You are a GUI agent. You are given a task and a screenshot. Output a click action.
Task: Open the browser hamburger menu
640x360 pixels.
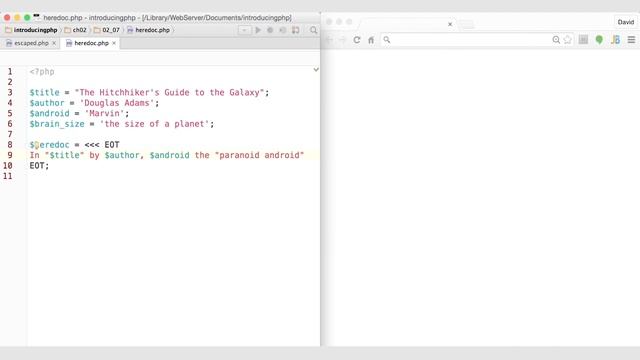coord(631,40)
